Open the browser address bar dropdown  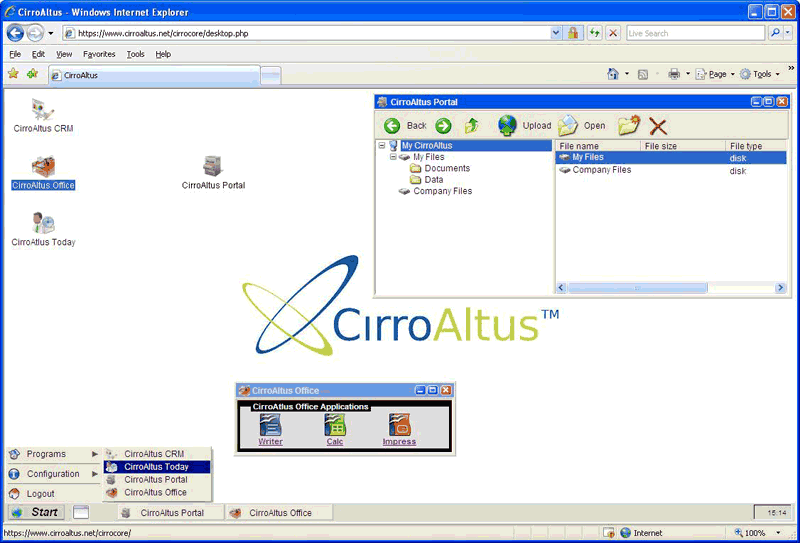point(556,33)
